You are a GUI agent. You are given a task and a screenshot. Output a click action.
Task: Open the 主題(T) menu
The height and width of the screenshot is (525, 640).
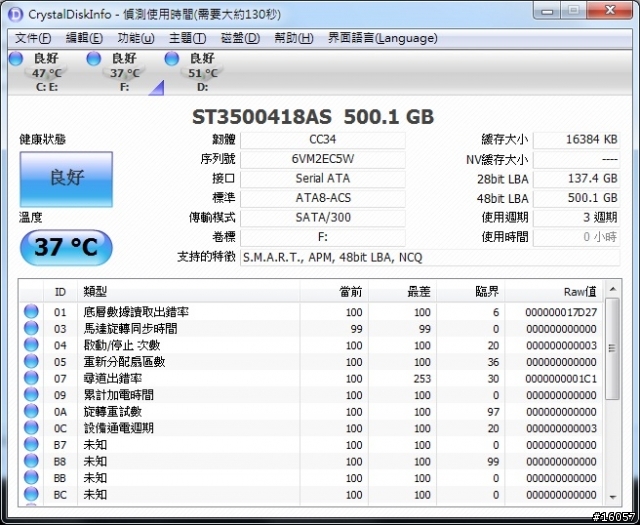[187, 38]
